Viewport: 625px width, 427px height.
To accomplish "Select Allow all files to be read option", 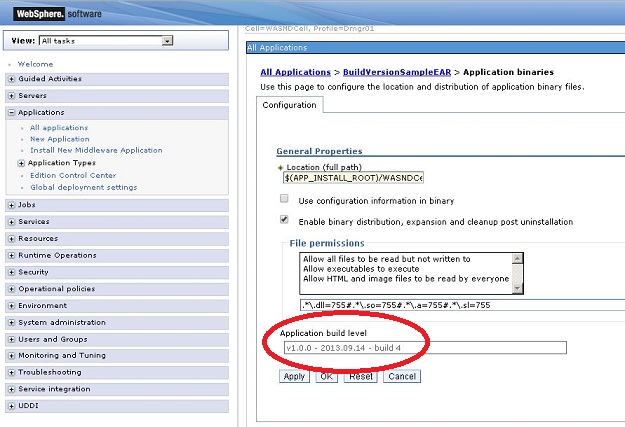I will pyautogui.click(x=387, y=259).
